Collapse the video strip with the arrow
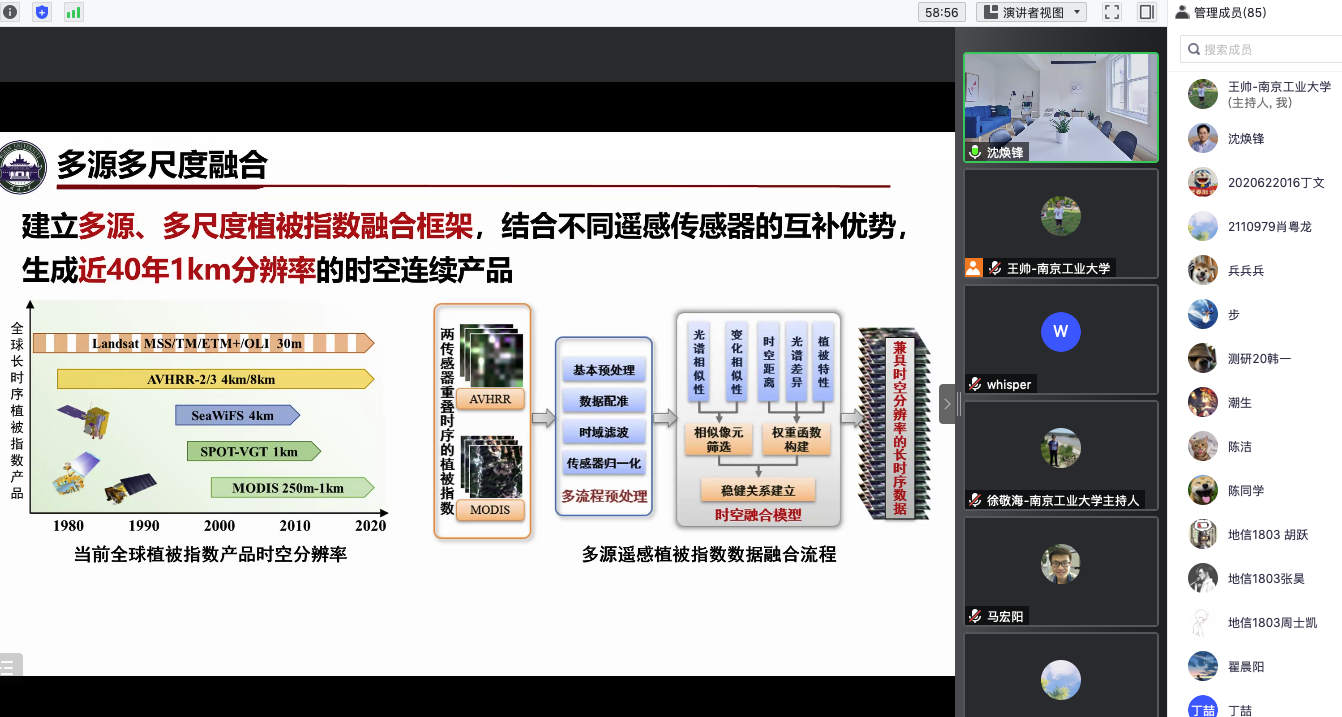Screen dimensions: 1342x717 point(946,404)
